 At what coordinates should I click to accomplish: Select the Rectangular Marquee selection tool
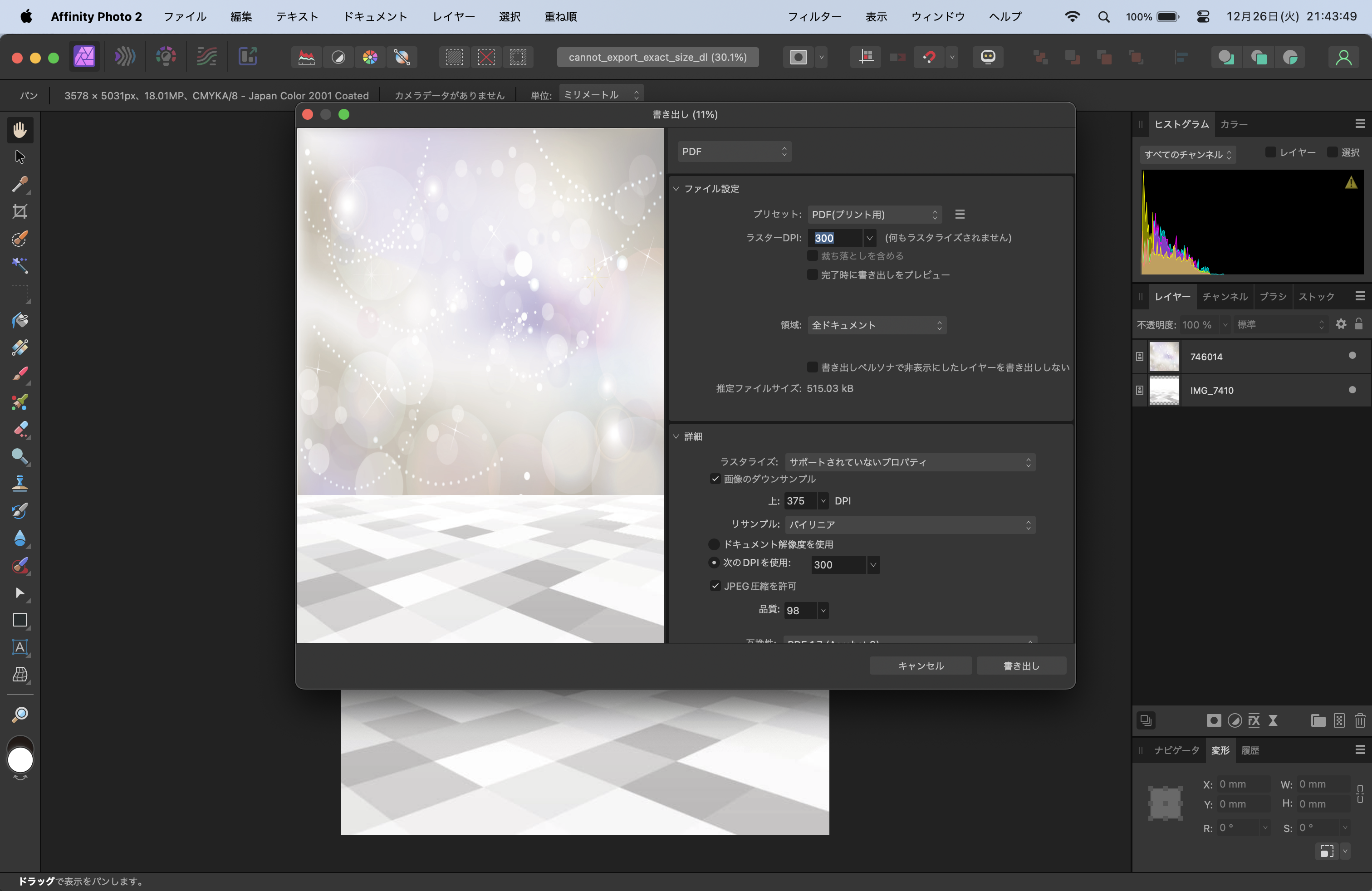(x=20, y=294)
